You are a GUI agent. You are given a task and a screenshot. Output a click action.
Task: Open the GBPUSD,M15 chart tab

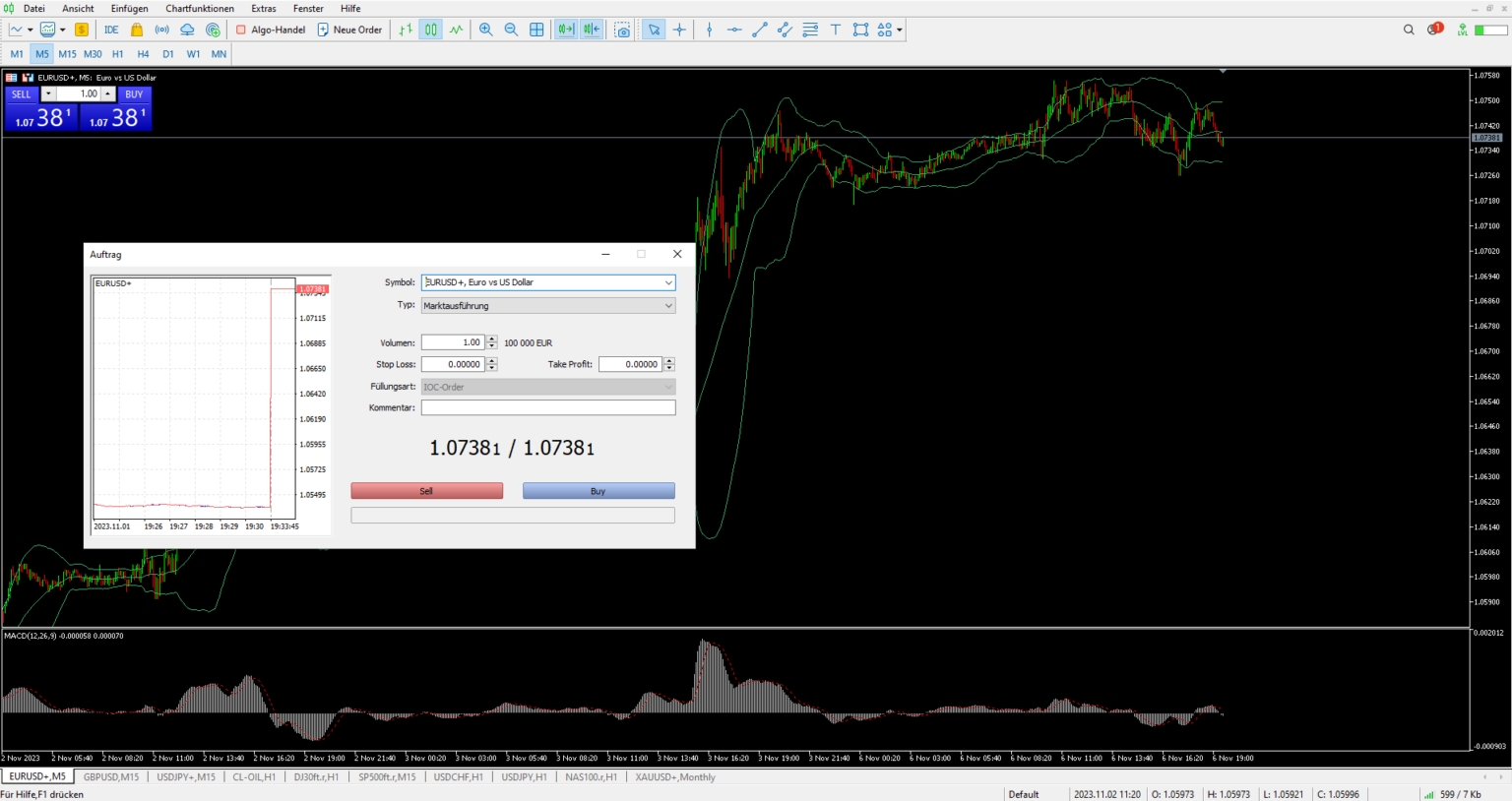point(111,776)
